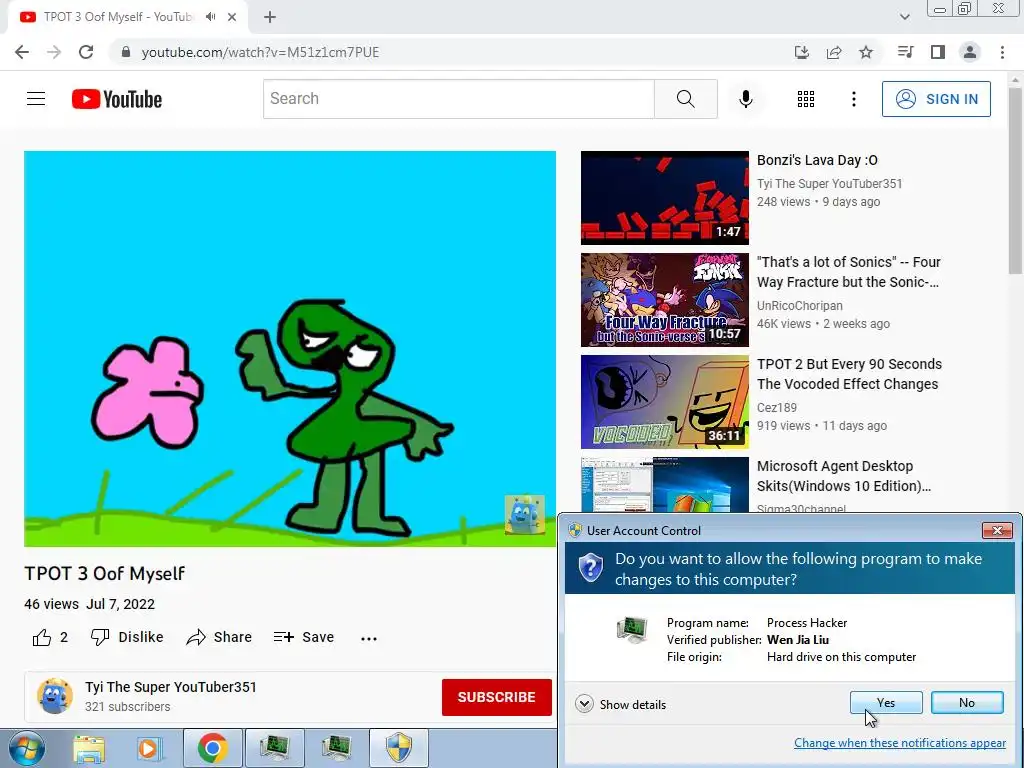Click the channel watermark on the video
This screenshot has width=1024, height=768.
coord(524,515)
